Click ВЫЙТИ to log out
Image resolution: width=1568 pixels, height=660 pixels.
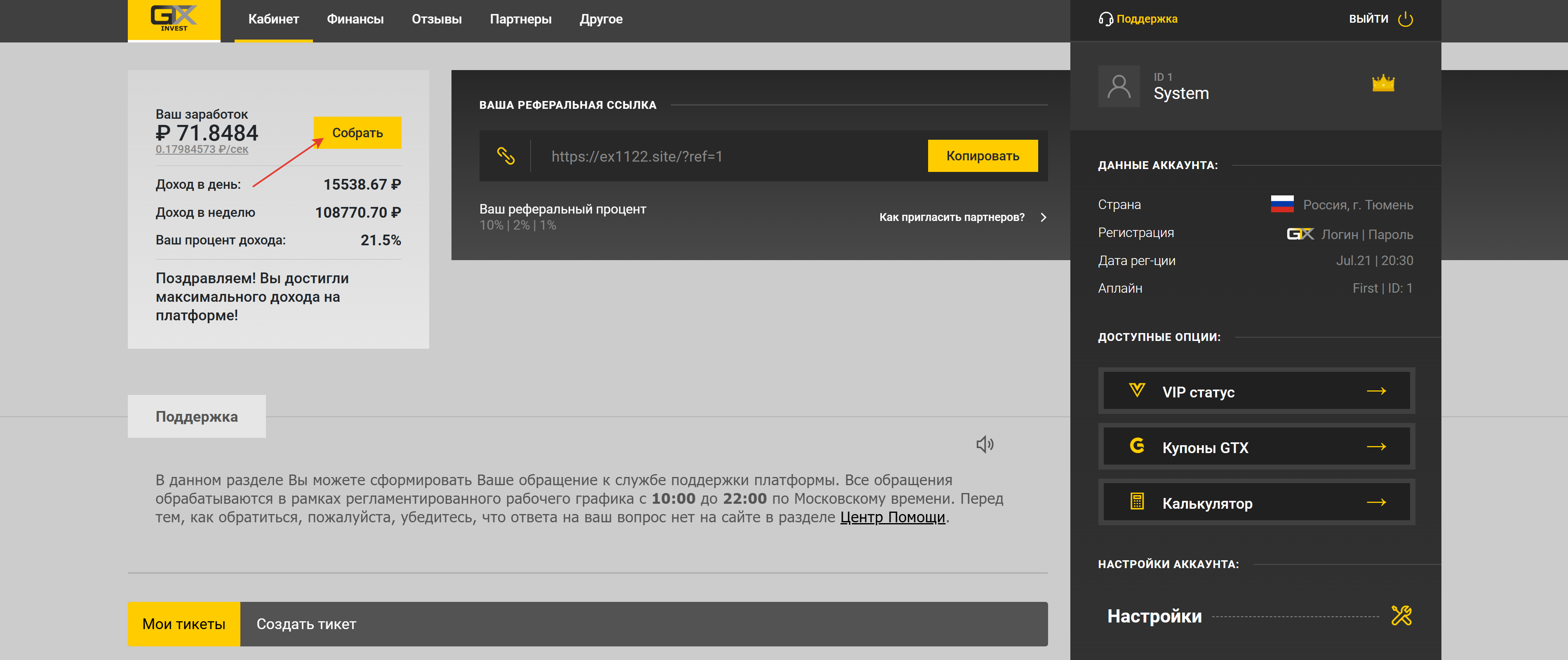point(1368,19)
